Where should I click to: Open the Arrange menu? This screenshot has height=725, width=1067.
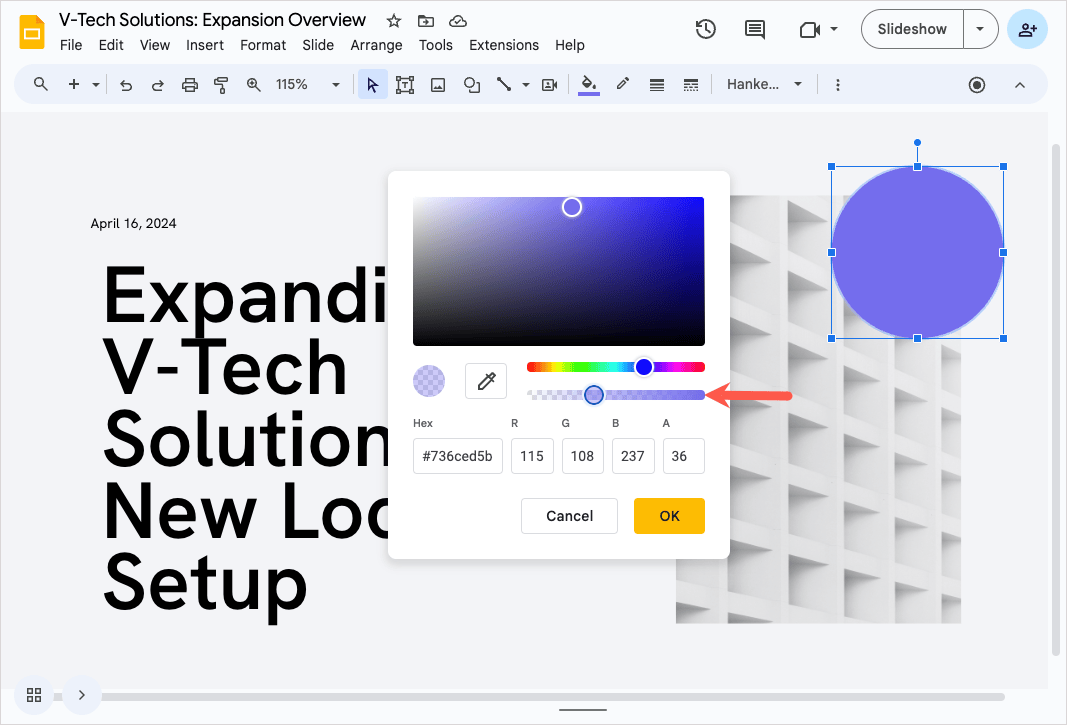pos(376,45)
